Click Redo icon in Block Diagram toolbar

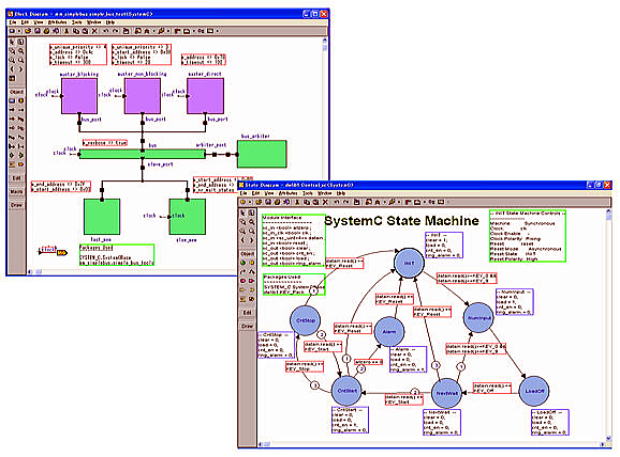[116, 31]
